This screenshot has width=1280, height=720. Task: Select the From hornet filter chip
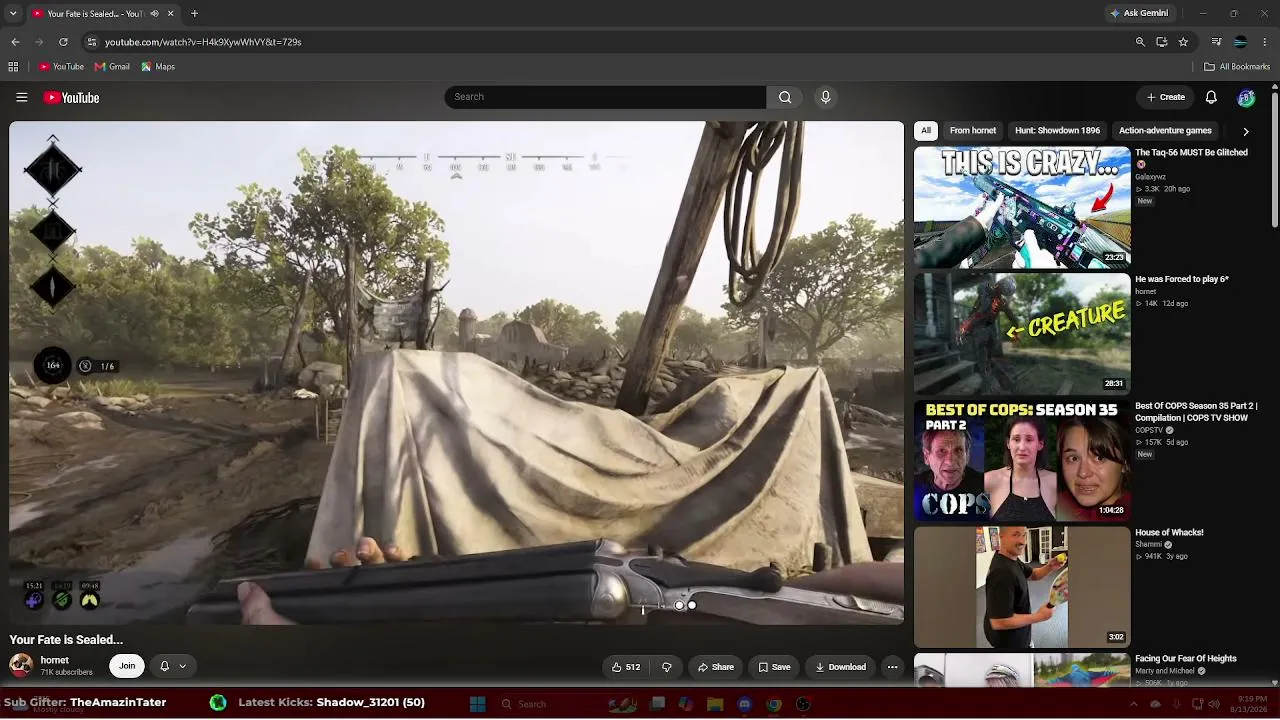[x=973, y=131]
